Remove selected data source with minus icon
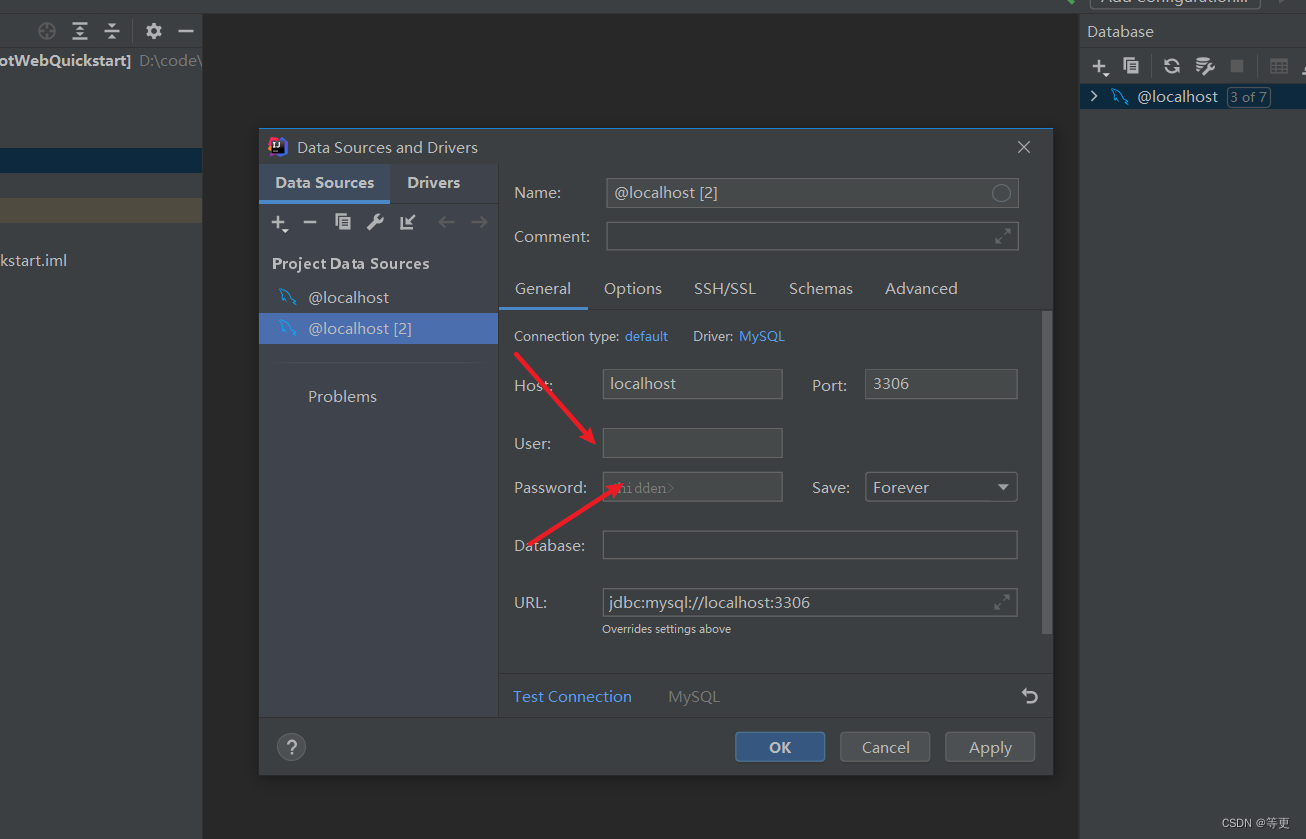This screenshot has height=839, width=1306. click(310, 222)
